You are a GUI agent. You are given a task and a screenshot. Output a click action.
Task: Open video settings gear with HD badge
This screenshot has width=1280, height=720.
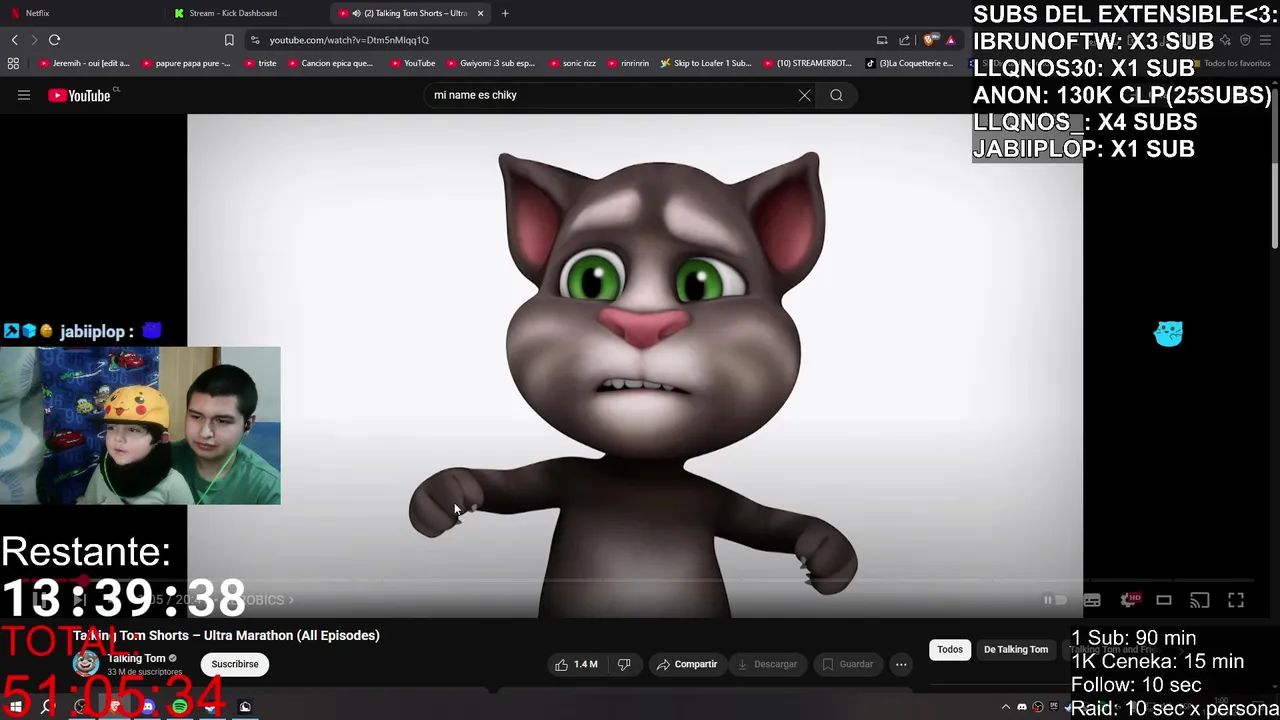(1130, 600)
